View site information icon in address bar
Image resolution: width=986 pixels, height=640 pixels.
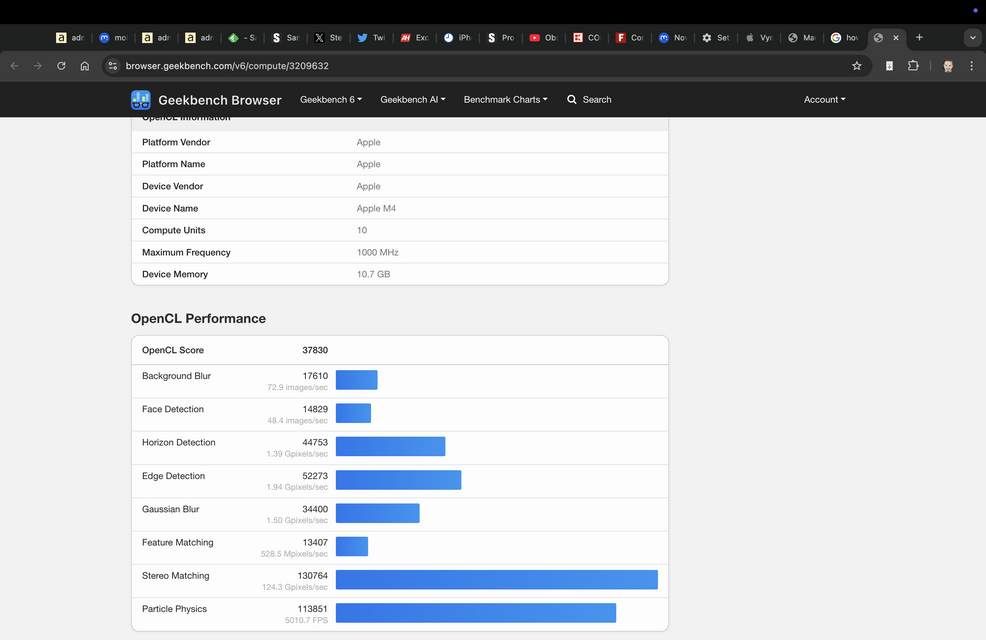pos(113,66)
